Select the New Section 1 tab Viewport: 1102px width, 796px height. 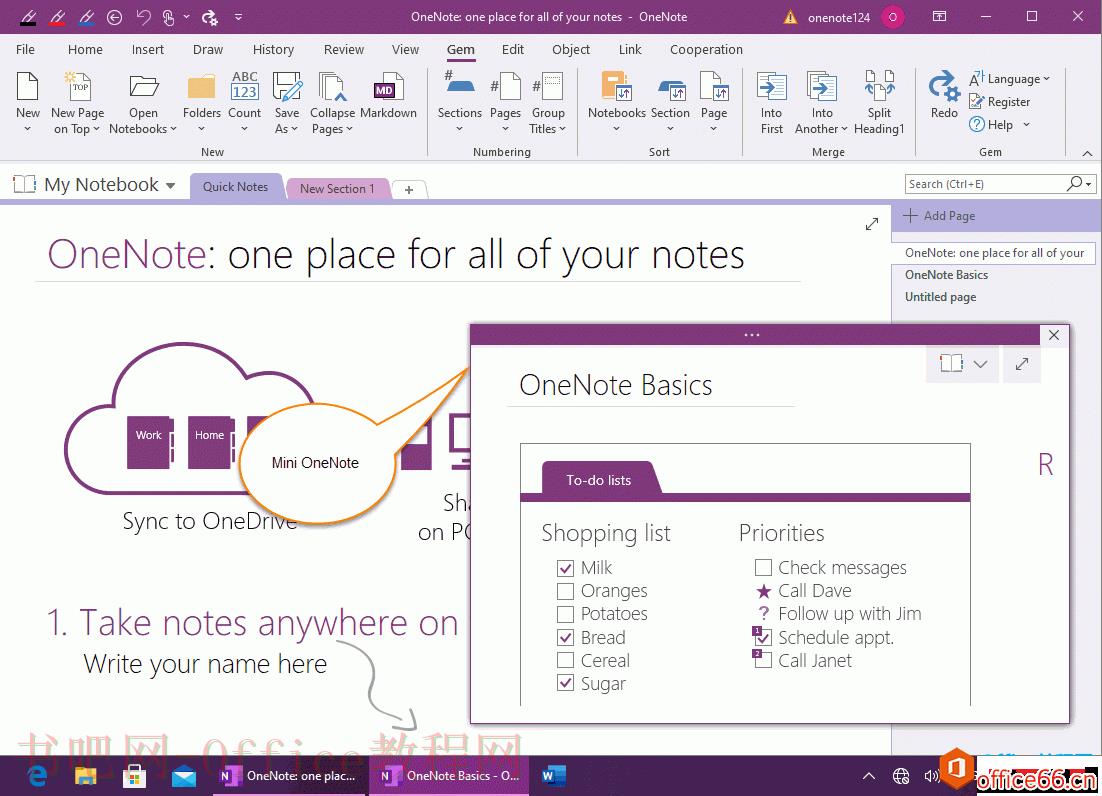(337, 188)
